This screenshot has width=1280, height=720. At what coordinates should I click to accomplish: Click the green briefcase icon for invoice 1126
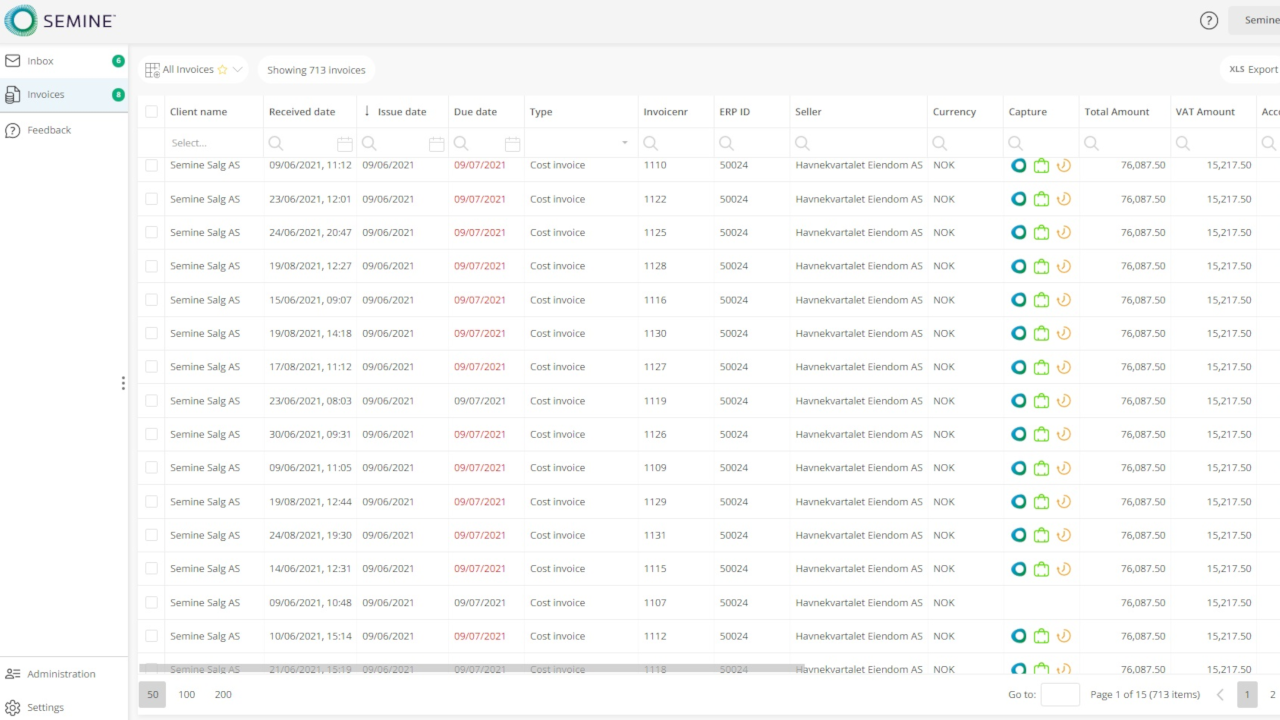coord(1041,434)
